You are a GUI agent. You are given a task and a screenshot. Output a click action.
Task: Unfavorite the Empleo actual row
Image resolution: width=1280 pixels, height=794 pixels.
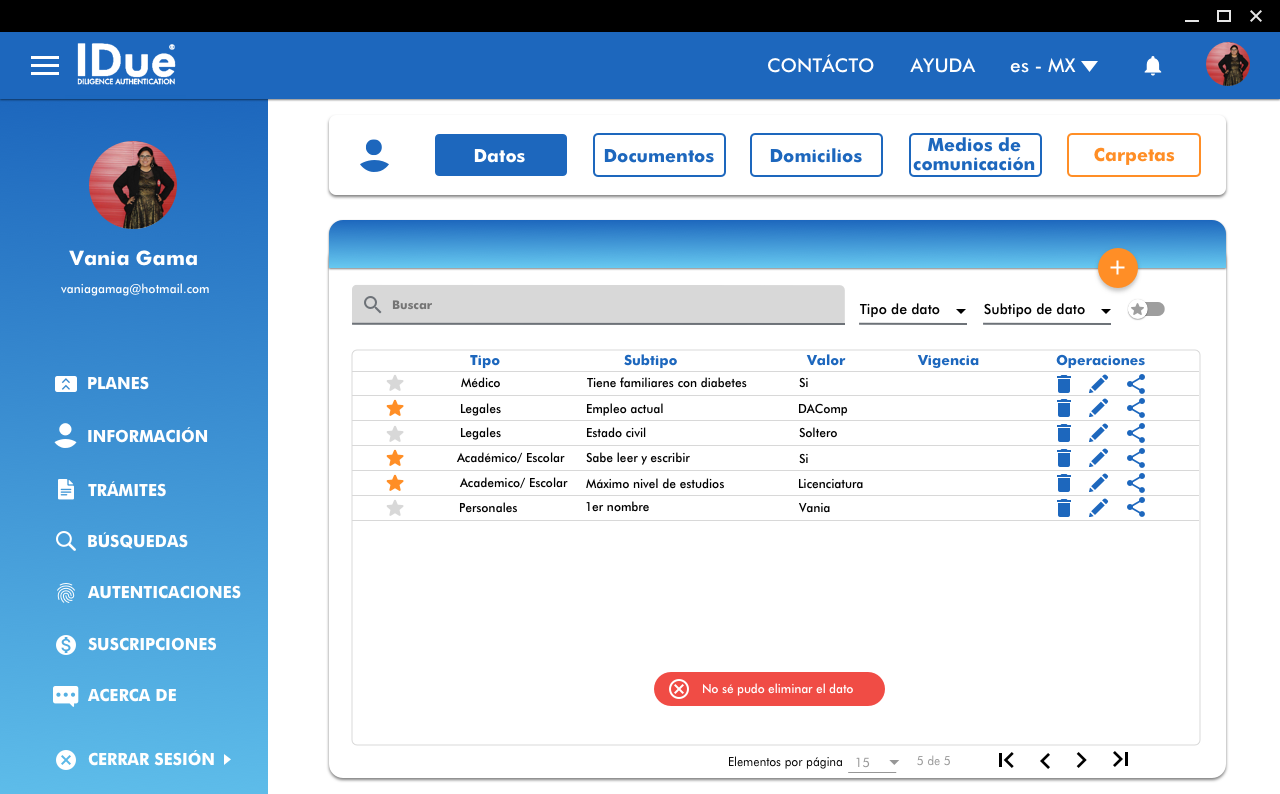395,408
